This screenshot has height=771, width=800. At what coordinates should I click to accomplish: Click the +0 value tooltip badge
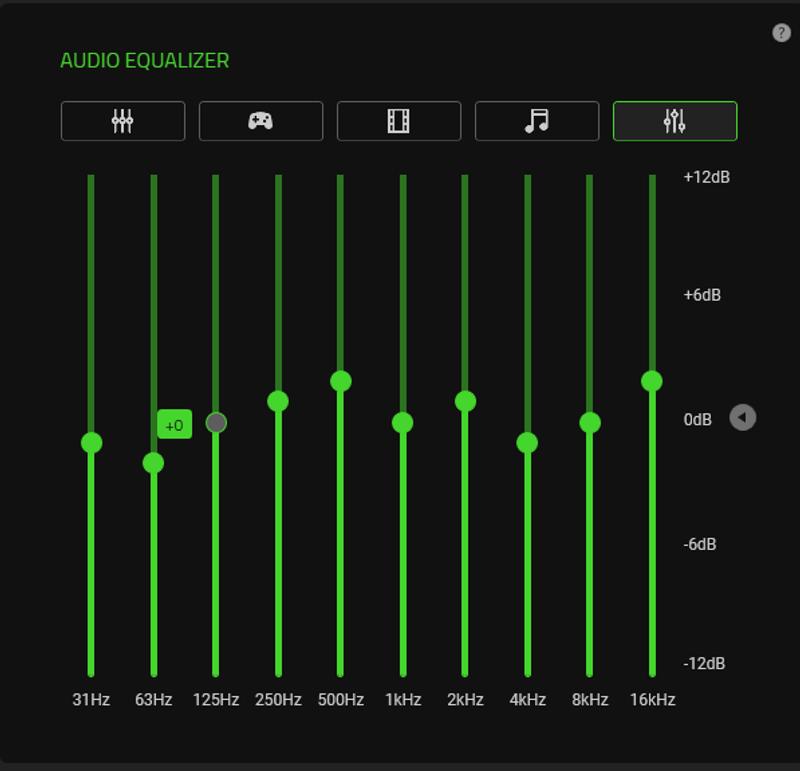(174, 425)
